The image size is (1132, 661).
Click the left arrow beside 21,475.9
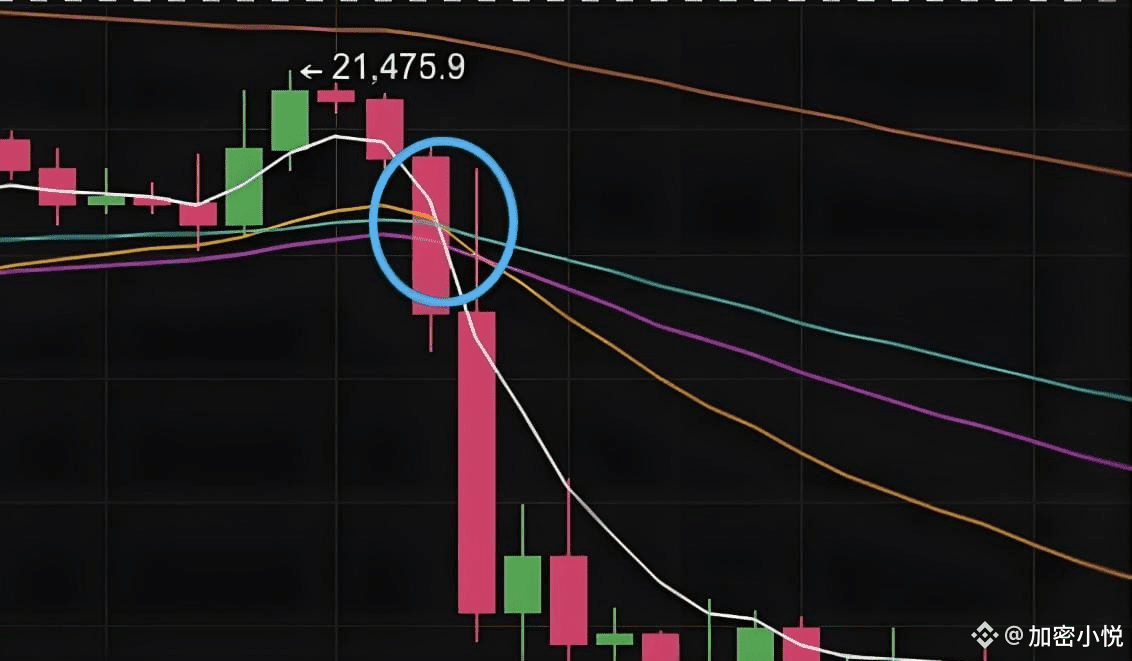click(310, 71)
